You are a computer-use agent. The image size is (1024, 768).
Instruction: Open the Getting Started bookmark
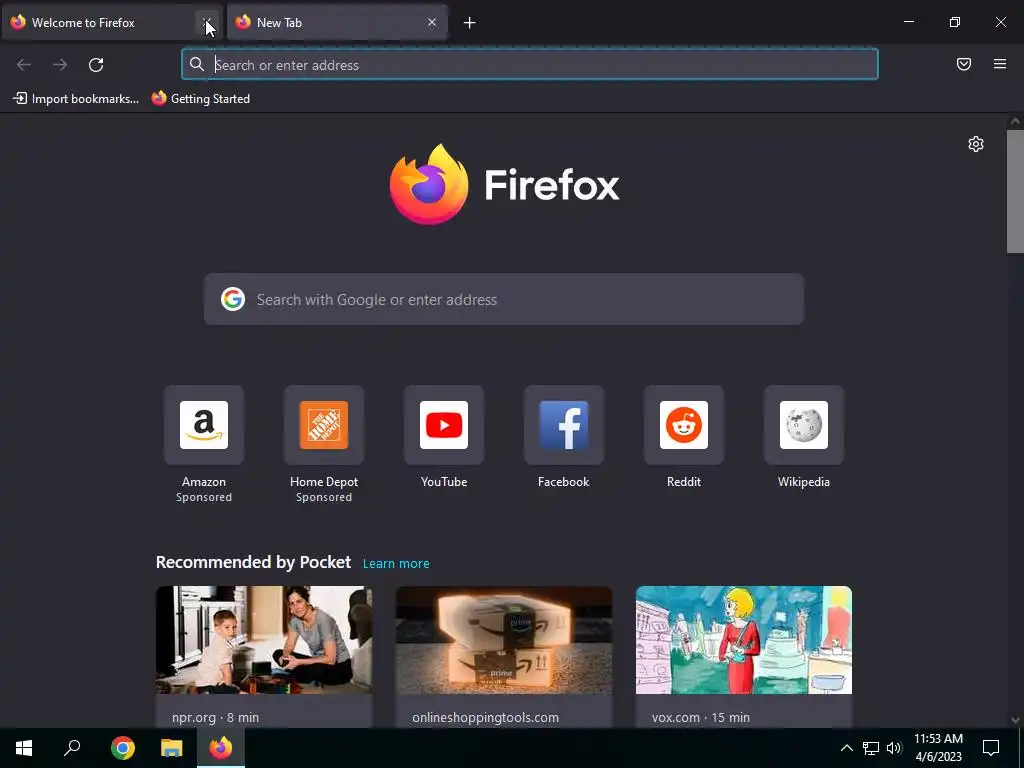click(201, 99)
